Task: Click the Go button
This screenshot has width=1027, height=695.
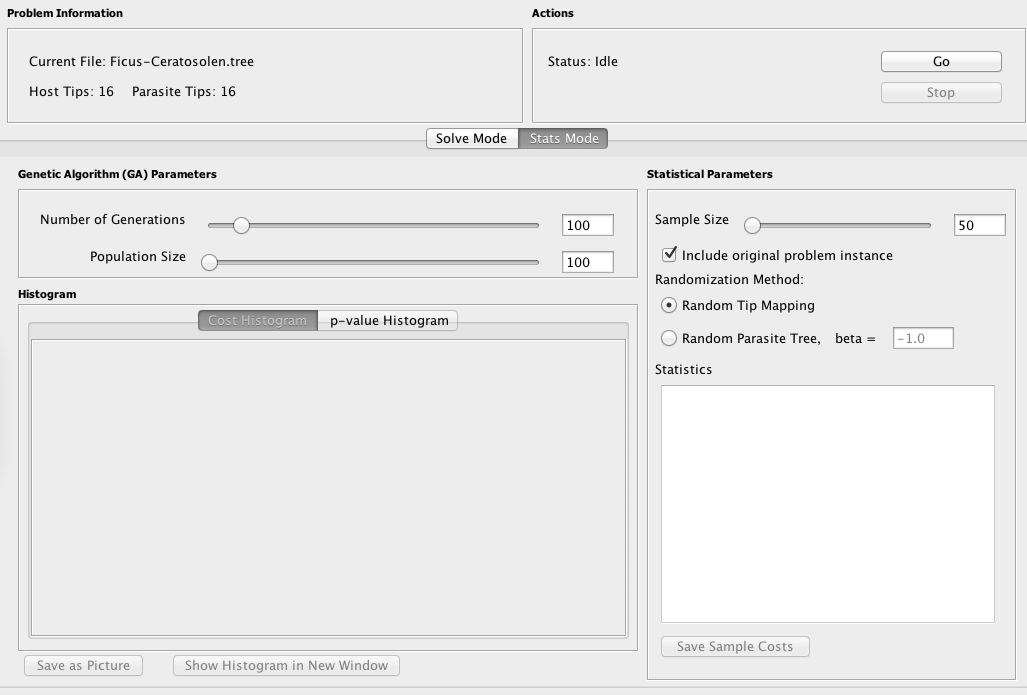Action: 940,62
